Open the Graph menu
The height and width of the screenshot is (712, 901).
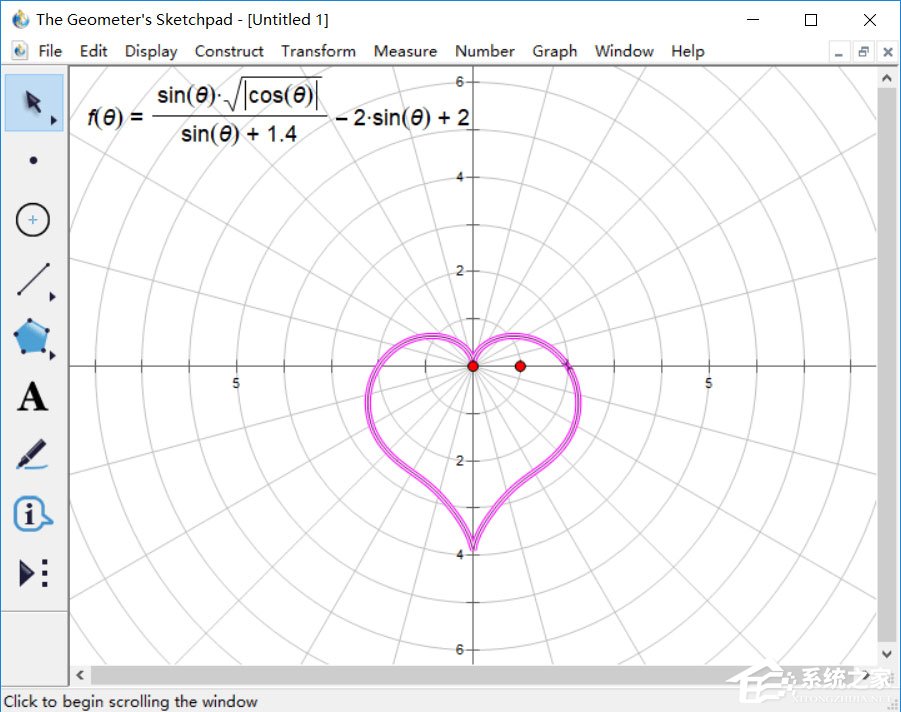pos(555,51)
